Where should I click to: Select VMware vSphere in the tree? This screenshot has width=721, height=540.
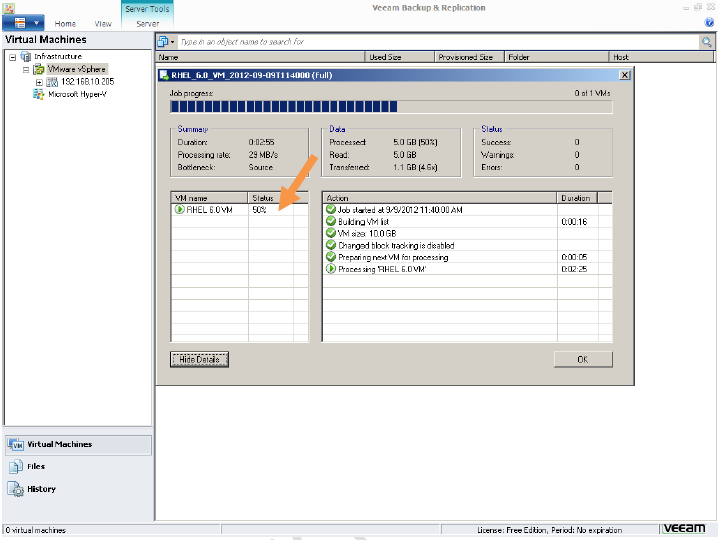coord(77,69)
